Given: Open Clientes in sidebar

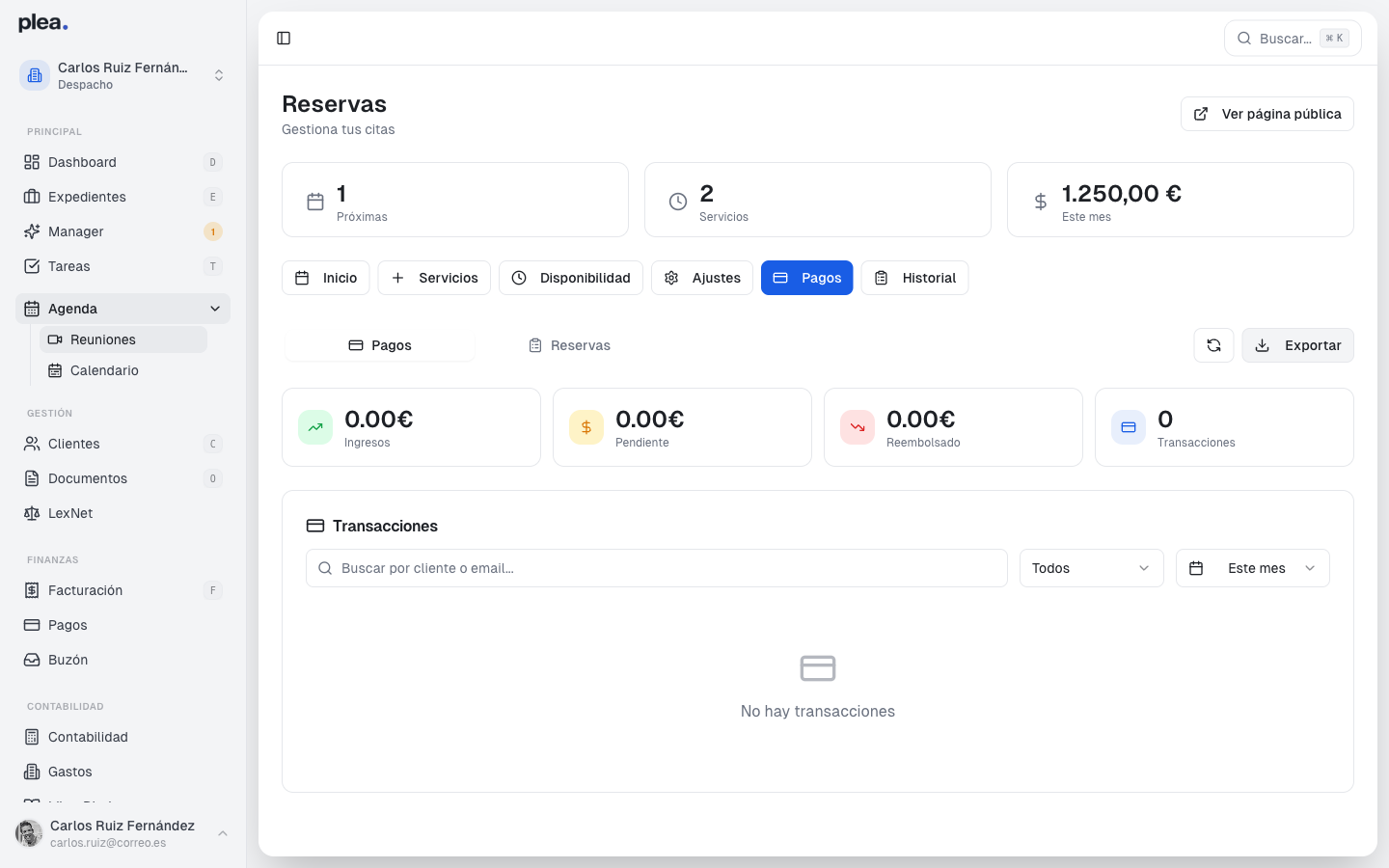Looking at the screenshot, I should click(x=123, y=444).
